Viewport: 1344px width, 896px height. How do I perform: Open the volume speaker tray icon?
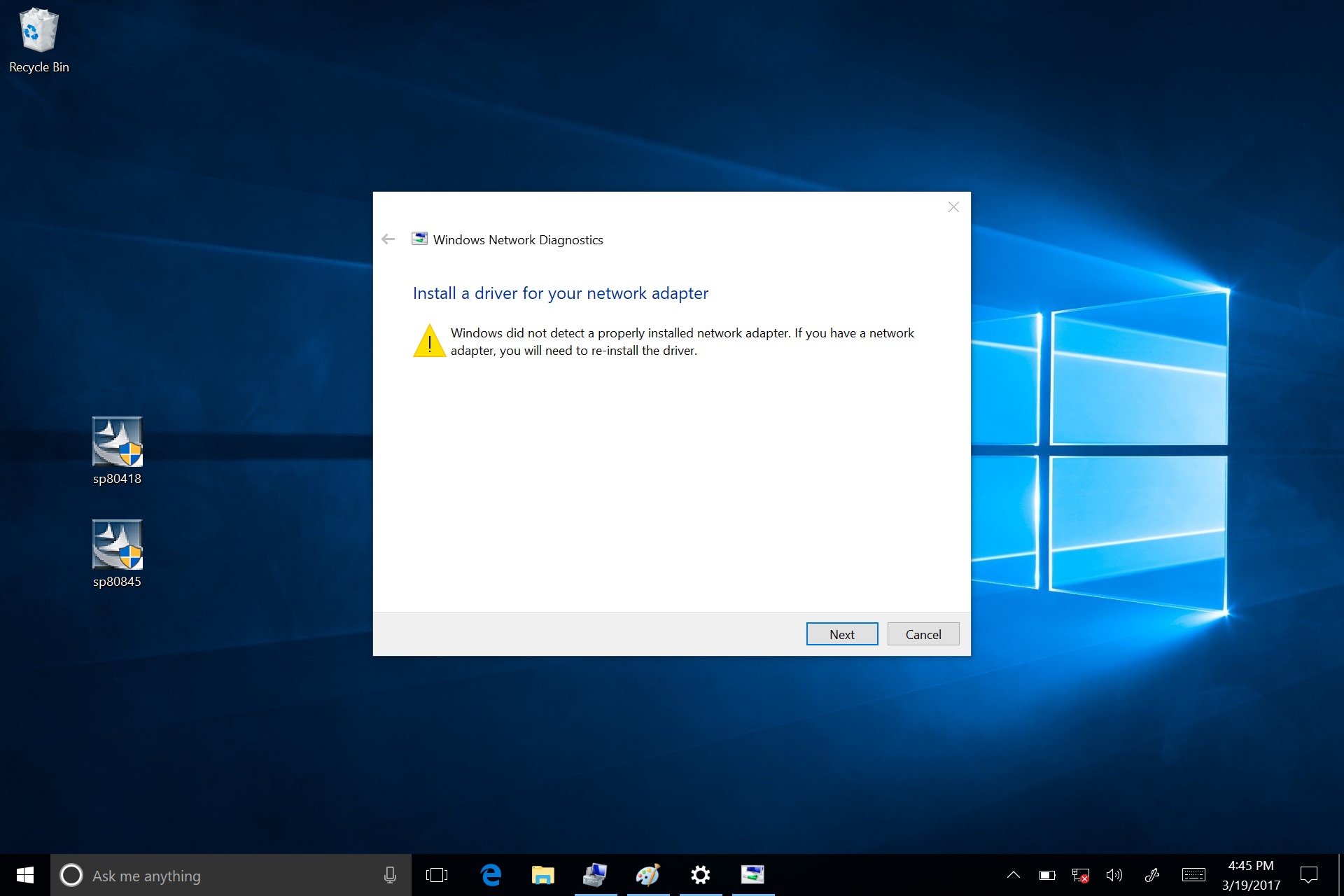(x=1114, y=875)
